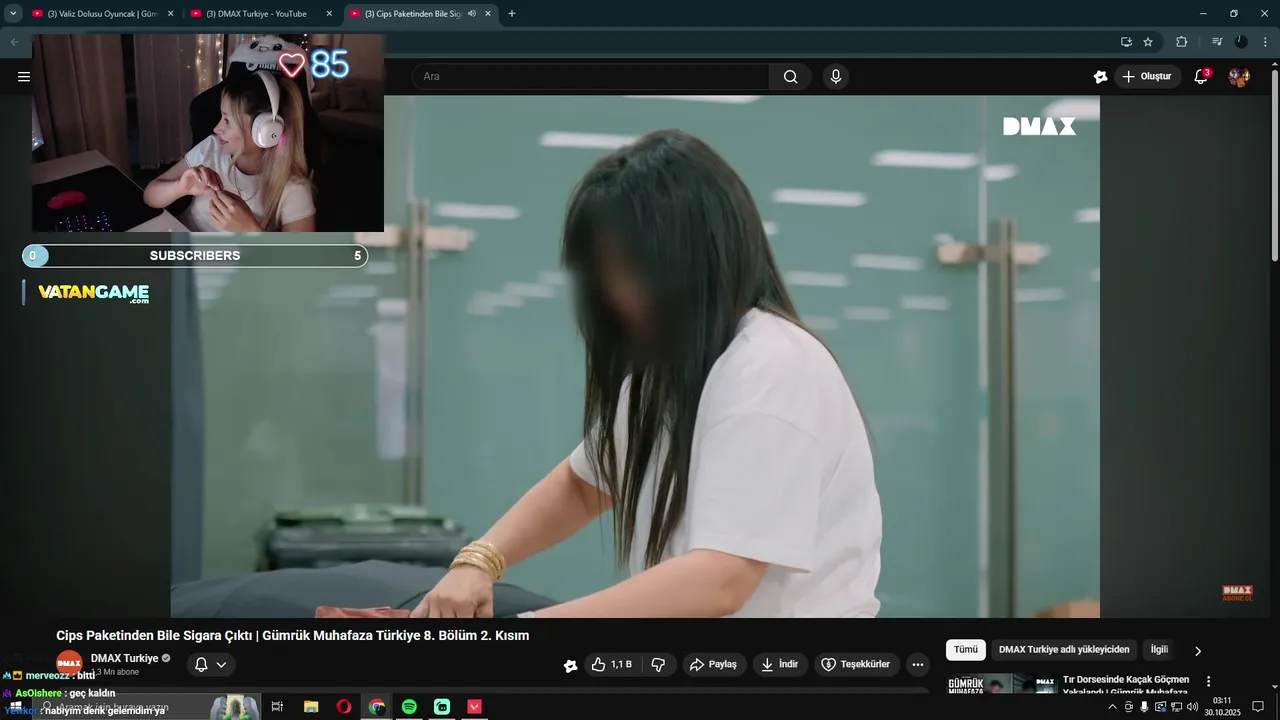Click the İndir download button

778,665
